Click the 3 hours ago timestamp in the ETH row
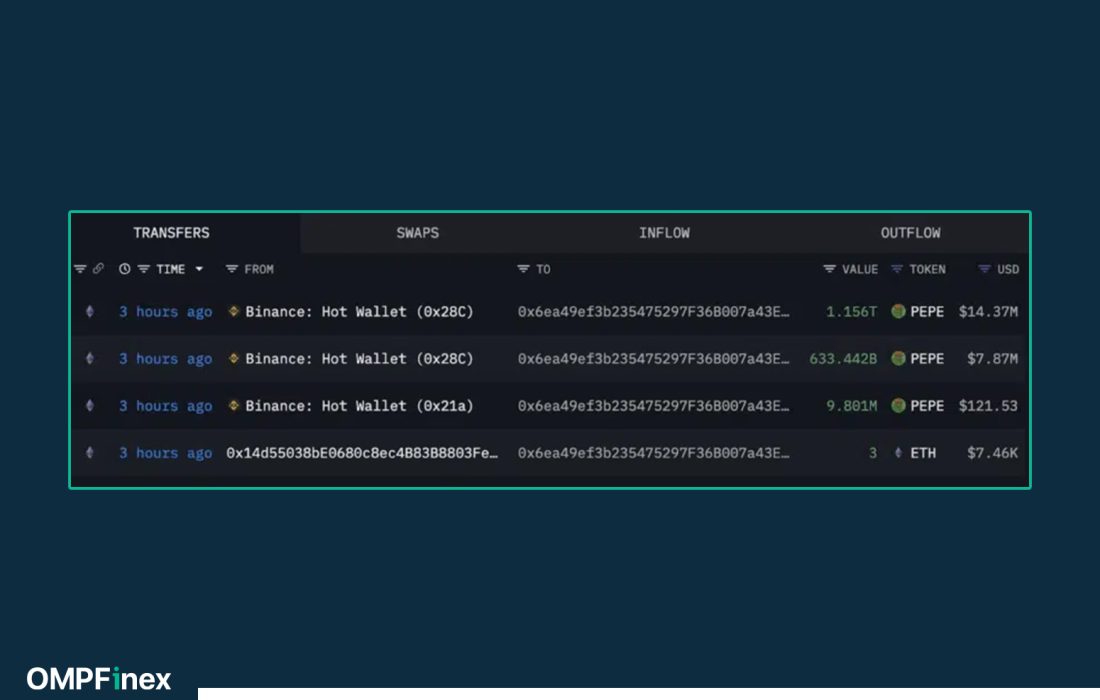This screenshot has height=700, width=1100. [x=165, y=453]
